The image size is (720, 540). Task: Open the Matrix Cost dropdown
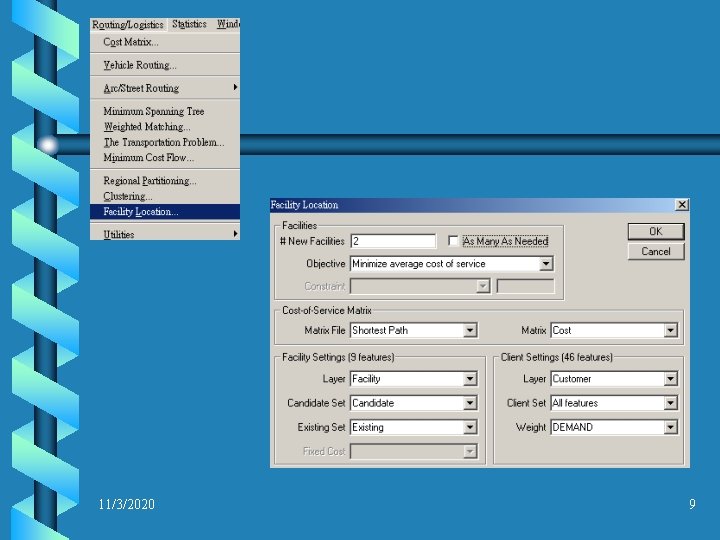(614, 330)
